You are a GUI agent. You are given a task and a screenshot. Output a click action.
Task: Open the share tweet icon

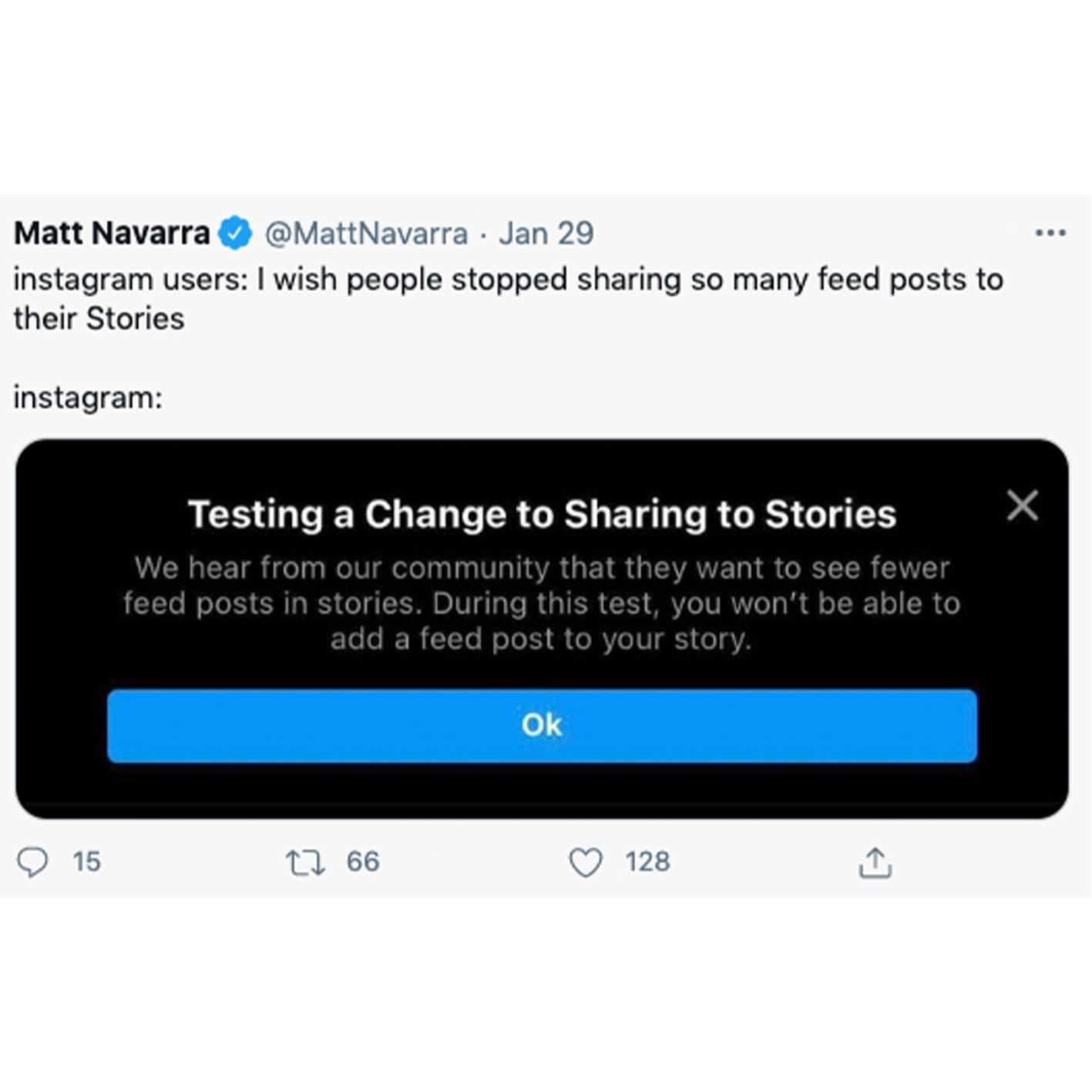[x=875, y=862]
